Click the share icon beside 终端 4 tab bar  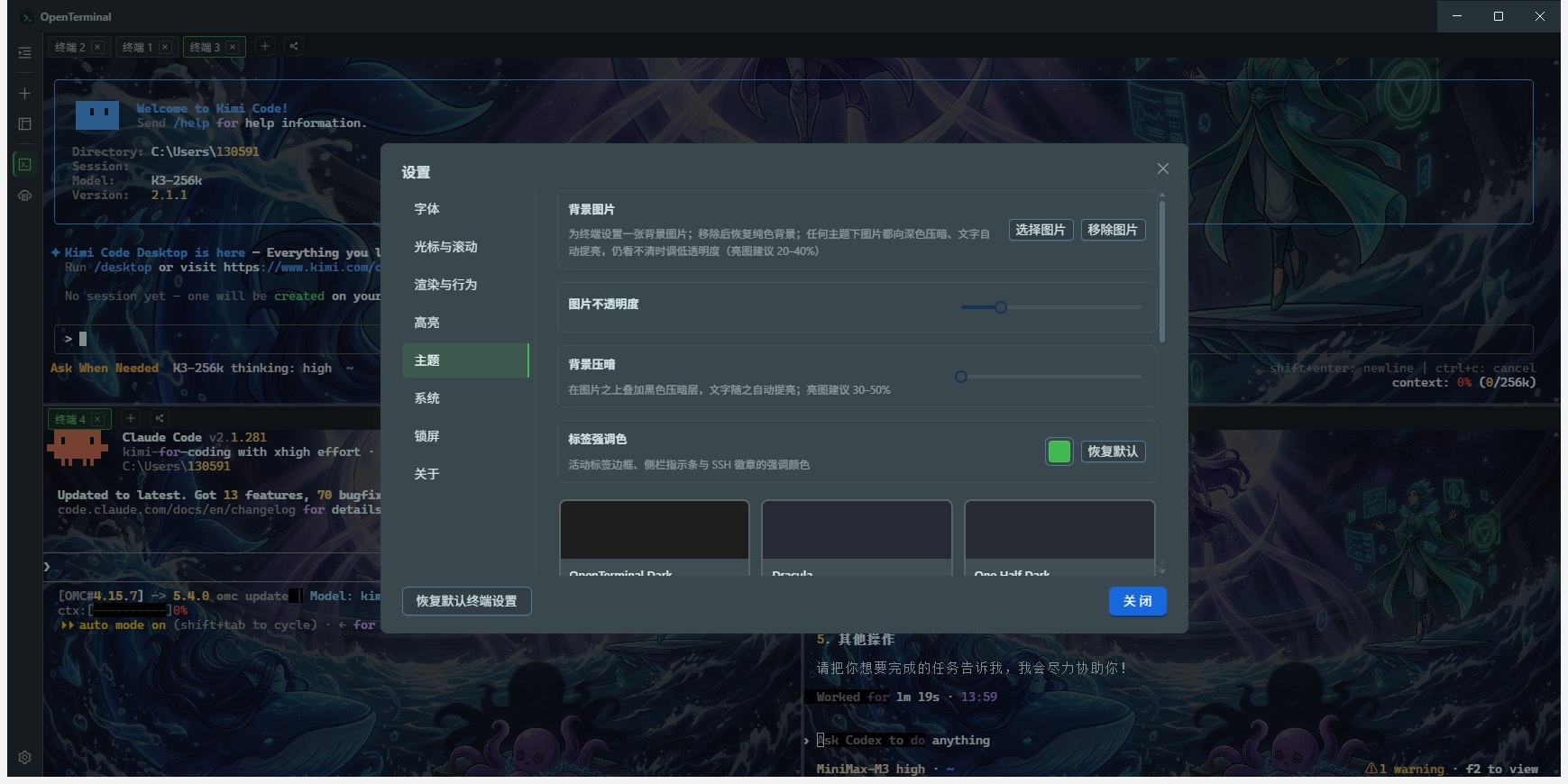click(x=160, y=418)
